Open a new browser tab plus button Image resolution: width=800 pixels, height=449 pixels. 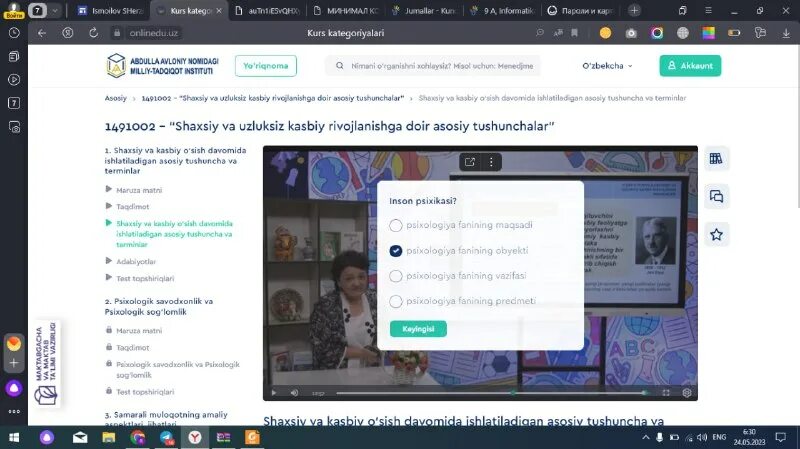634,11
